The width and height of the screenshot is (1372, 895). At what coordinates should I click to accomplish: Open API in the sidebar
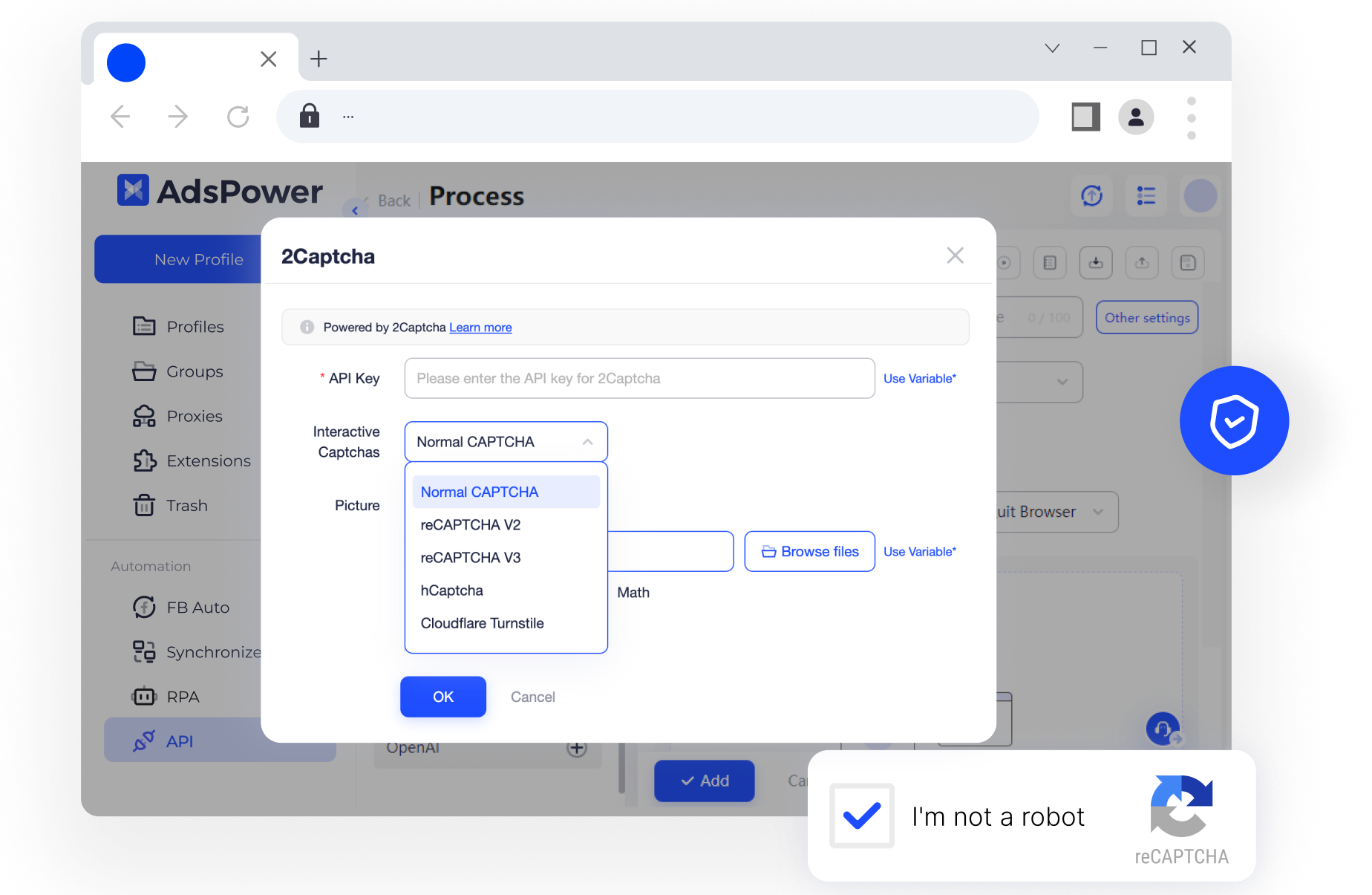click(x=183, y=741)
